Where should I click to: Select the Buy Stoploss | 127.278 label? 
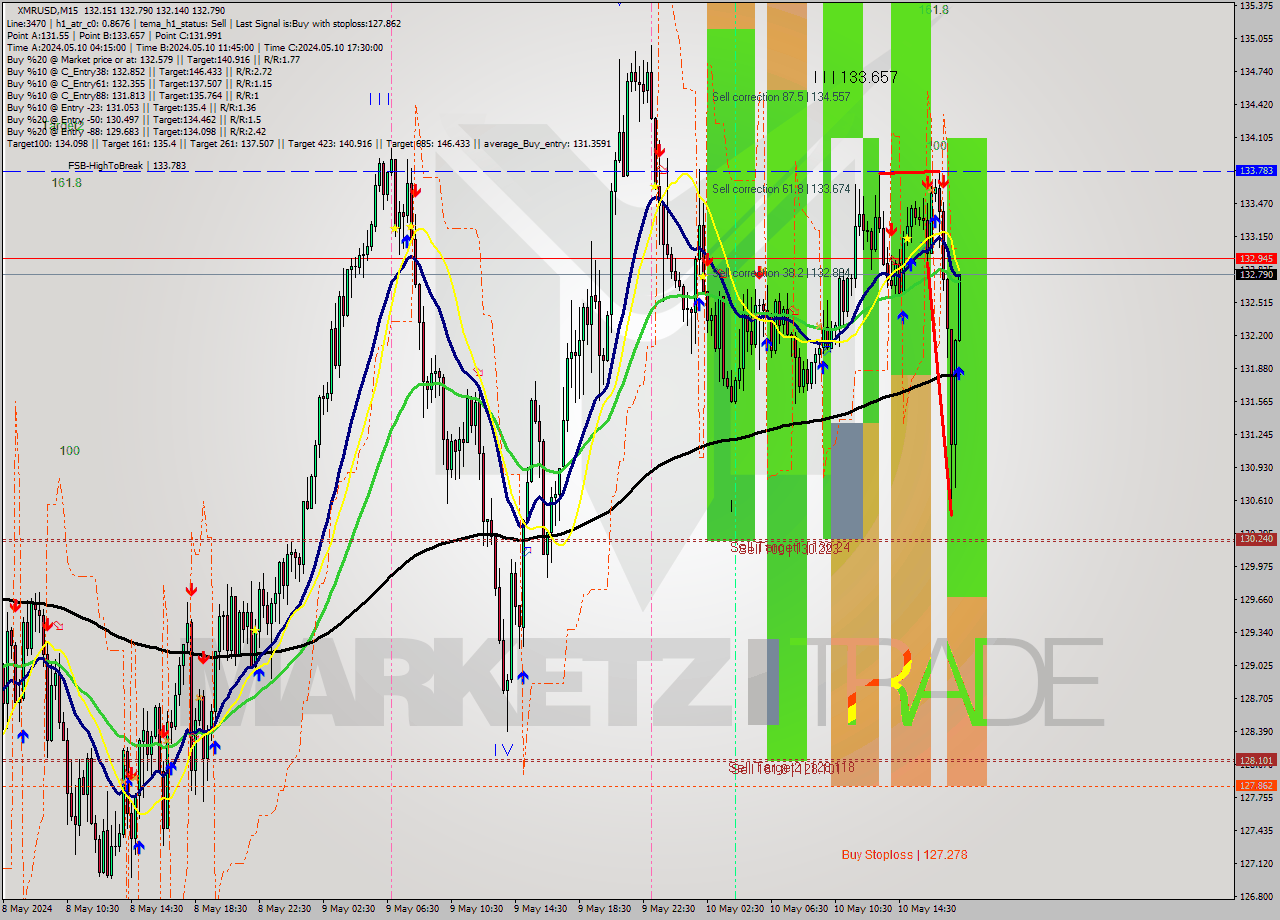(904, 855)
